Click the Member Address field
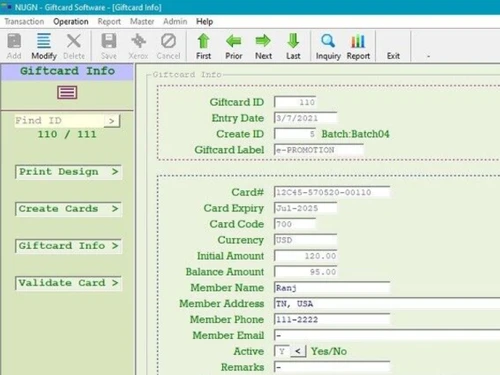Image resolution: width=500 pixels, height=375 pixels. [387, 304]
